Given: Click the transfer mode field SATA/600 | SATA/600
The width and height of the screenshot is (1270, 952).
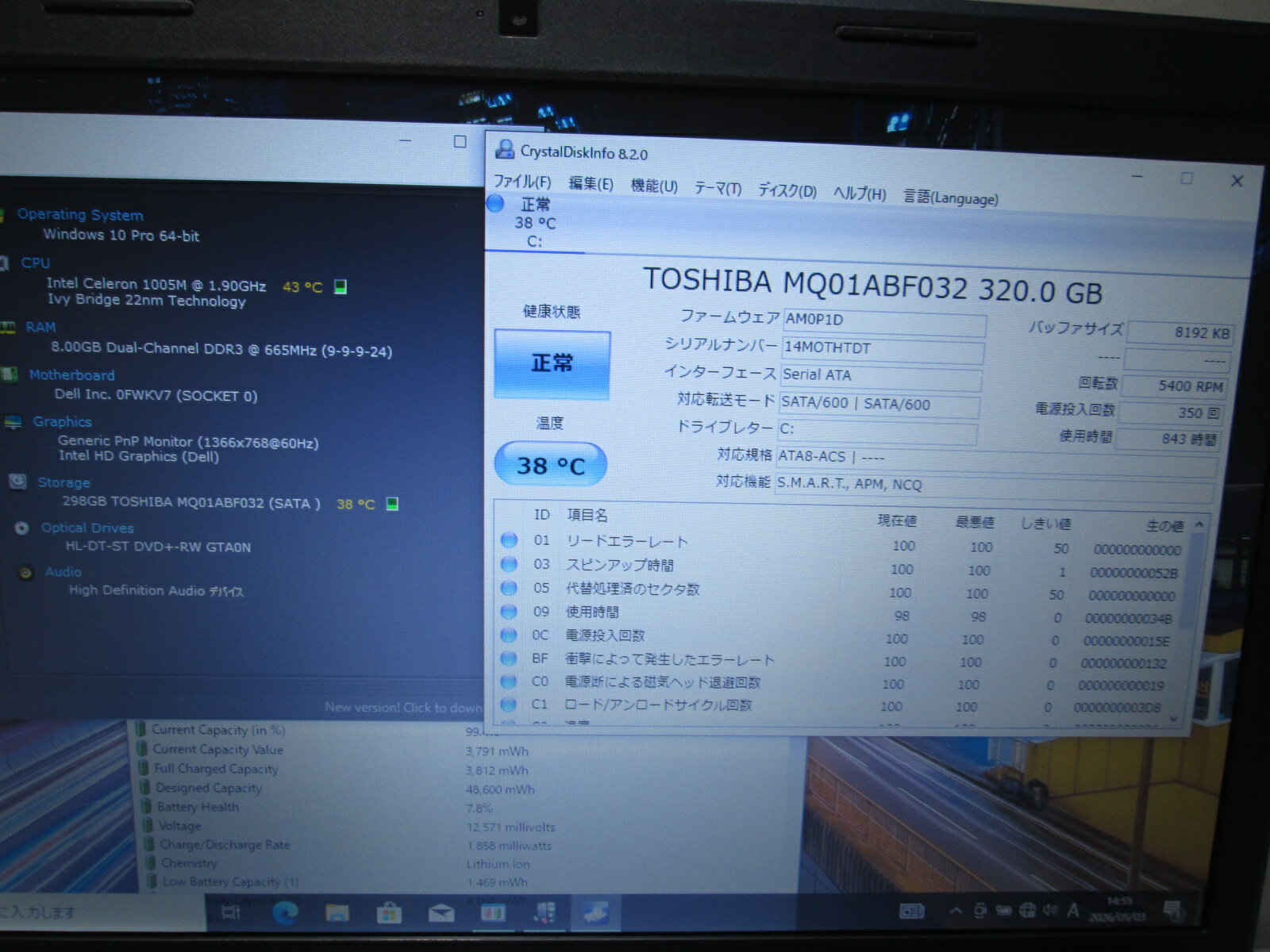Looking at the screenshot, I should [x=878, y=405].
